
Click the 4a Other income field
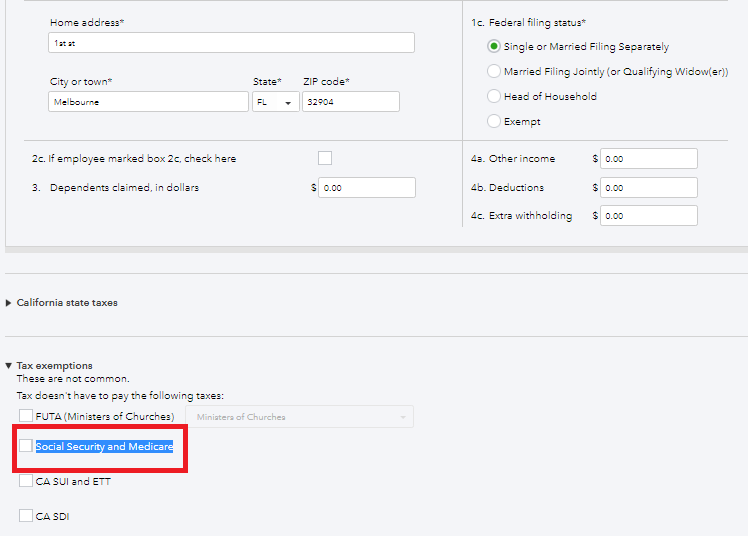(649, 159)
